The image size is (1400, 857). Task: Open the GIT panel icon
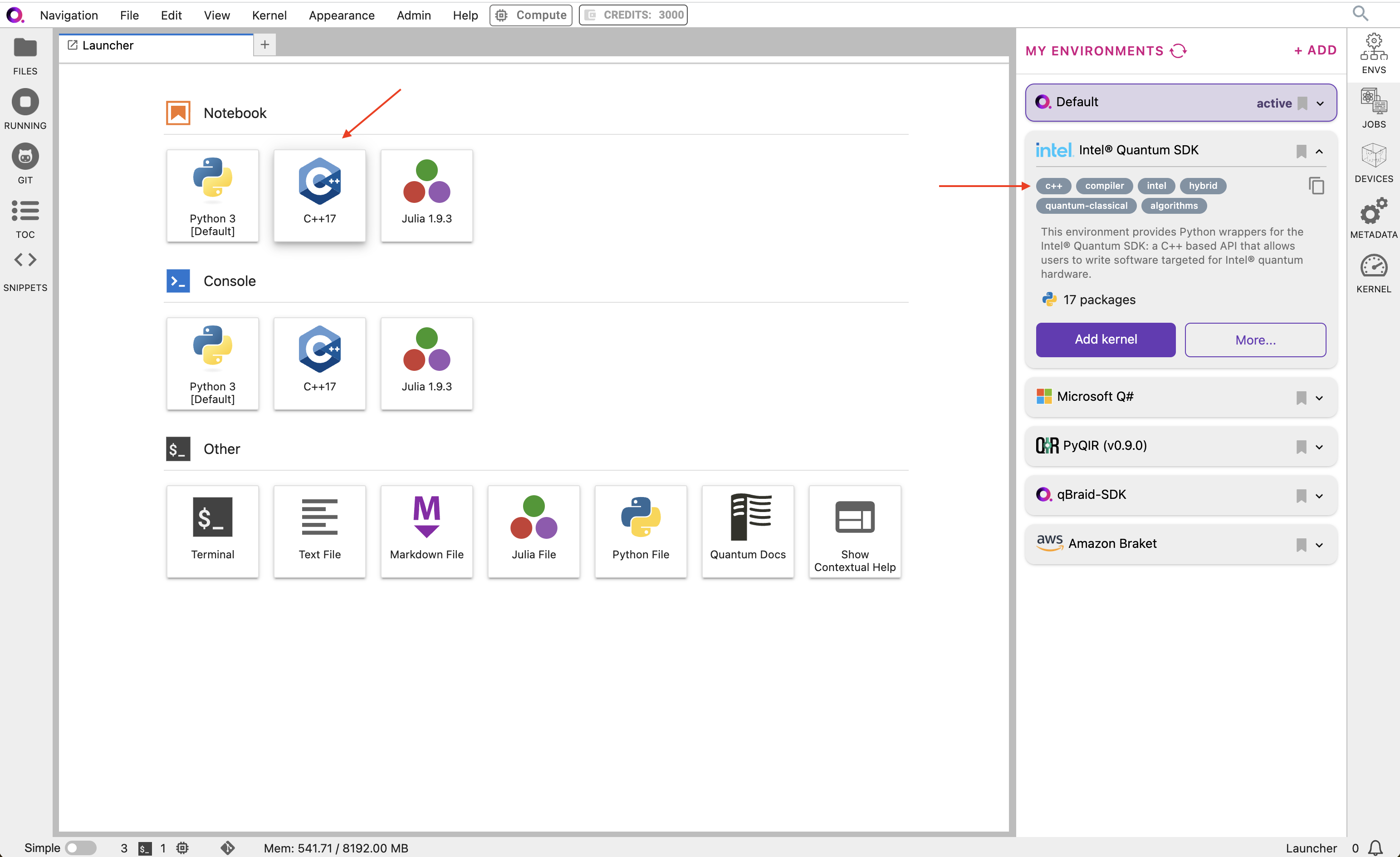point(25,164)
